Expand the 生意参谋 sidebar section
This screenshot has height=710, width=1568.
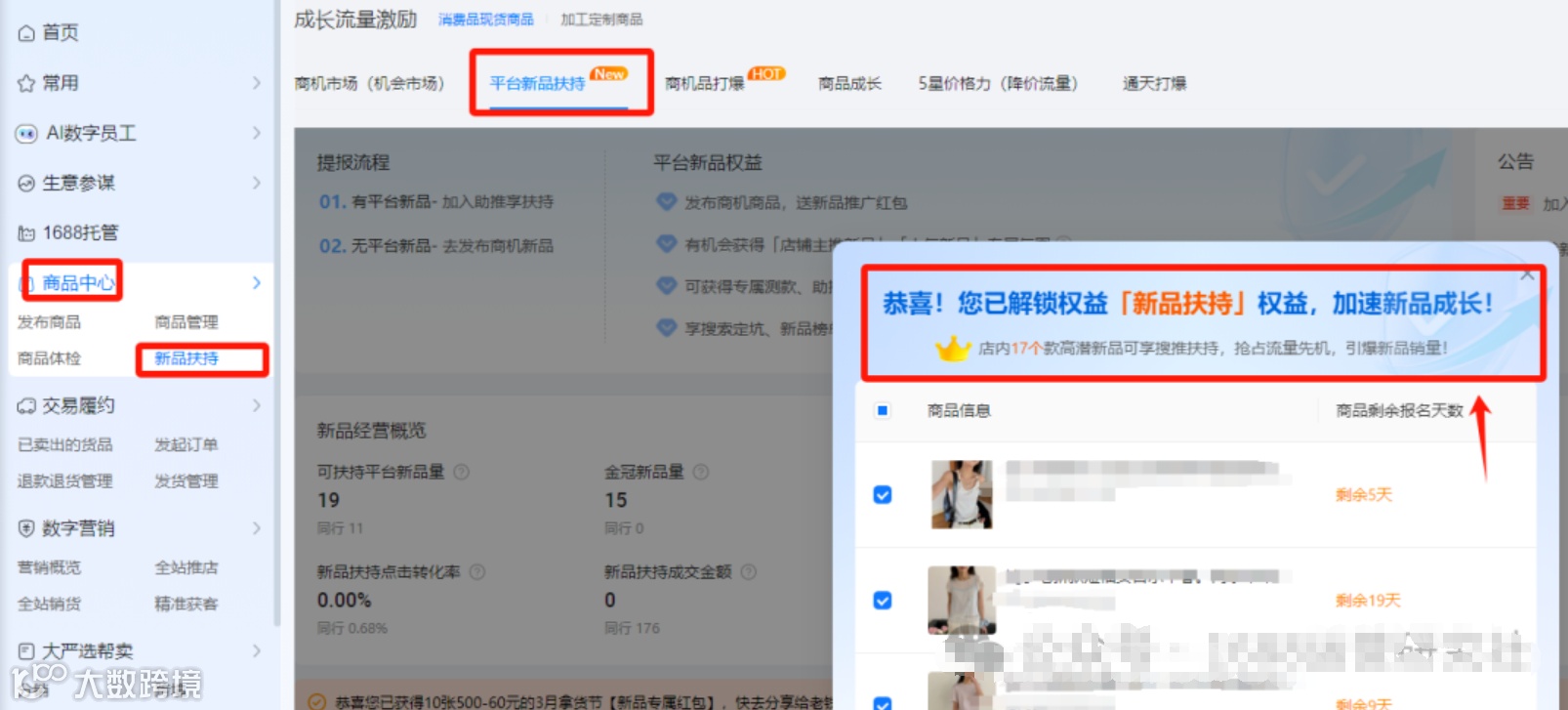tap(257, 183)
